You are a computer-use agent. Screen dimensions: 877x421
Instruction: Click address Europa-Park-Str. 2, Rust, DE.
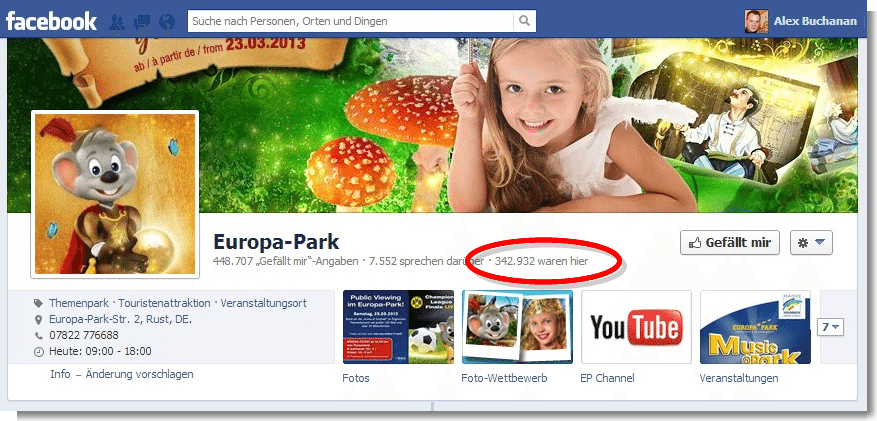click(x=120, y=320)
